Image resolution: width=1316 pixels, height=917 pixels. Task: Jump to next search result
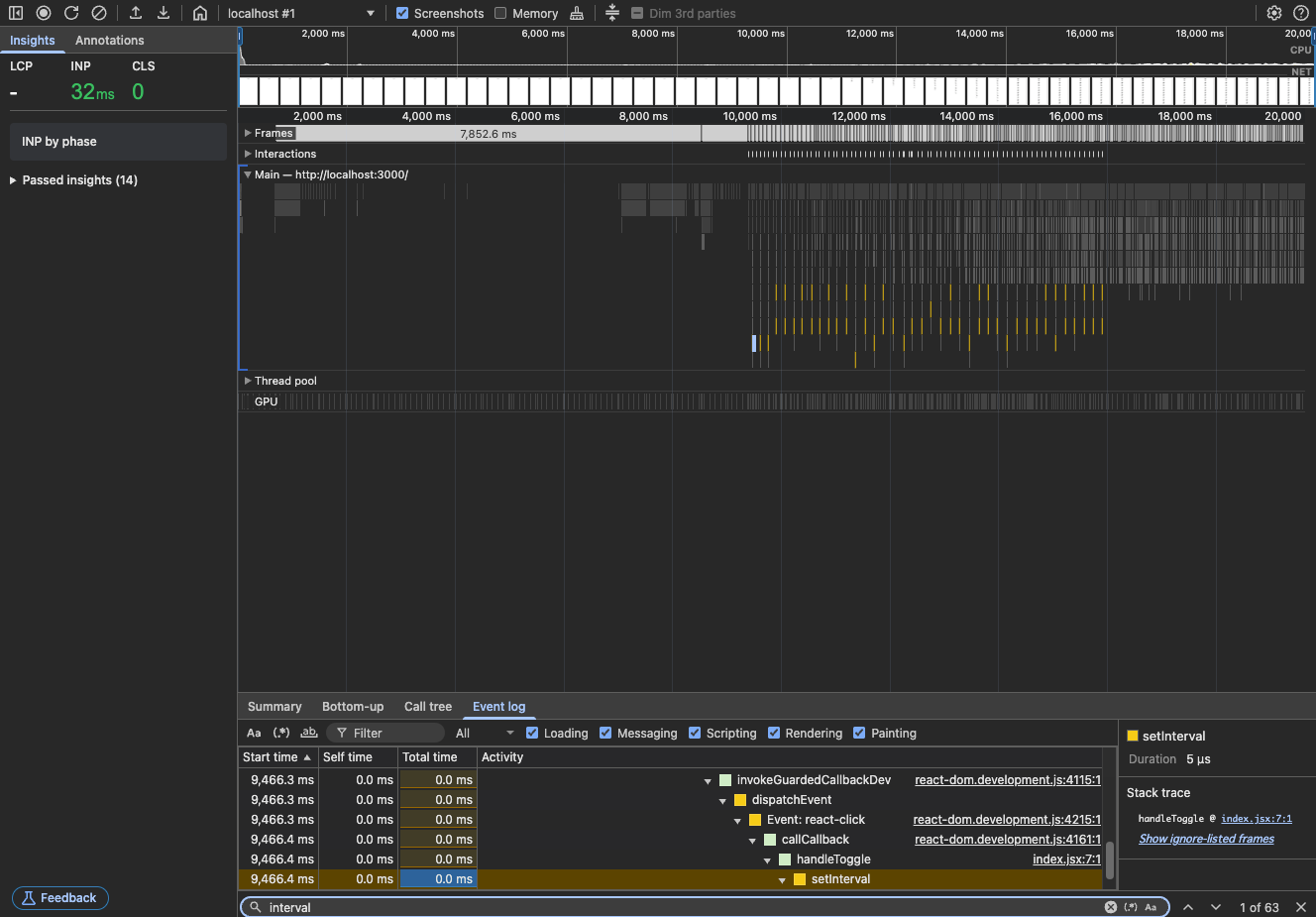point(1216,907)
